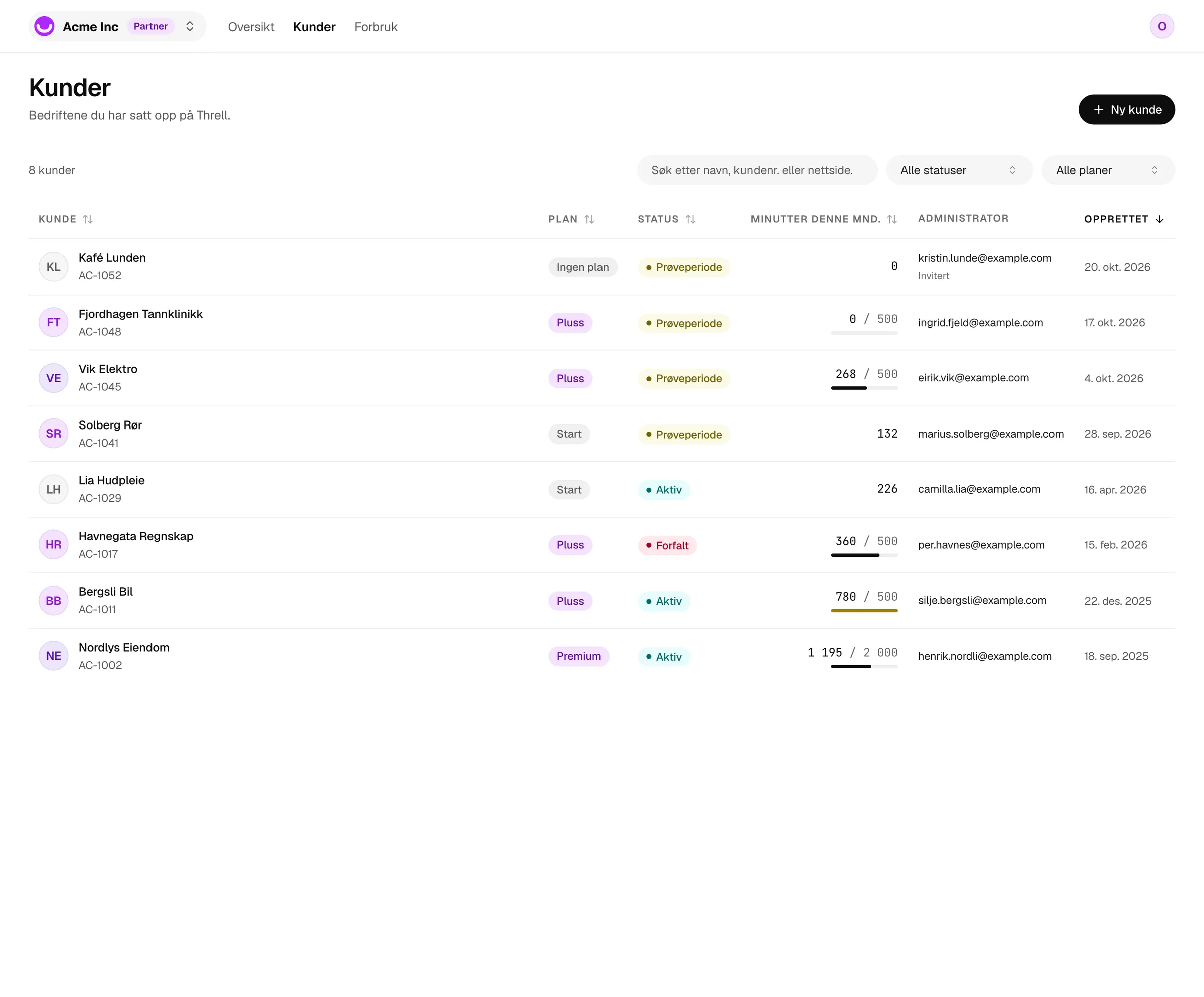Focus the customer search field
This screenshot has width=1204, height=997.
757,170
